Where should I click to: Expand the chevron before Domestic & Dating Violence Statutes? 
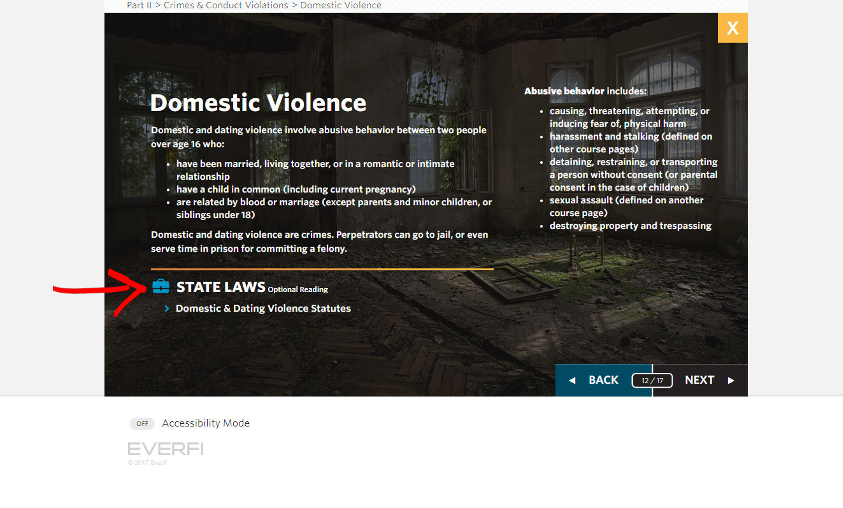pyautogui.click(x=167, y=309)
